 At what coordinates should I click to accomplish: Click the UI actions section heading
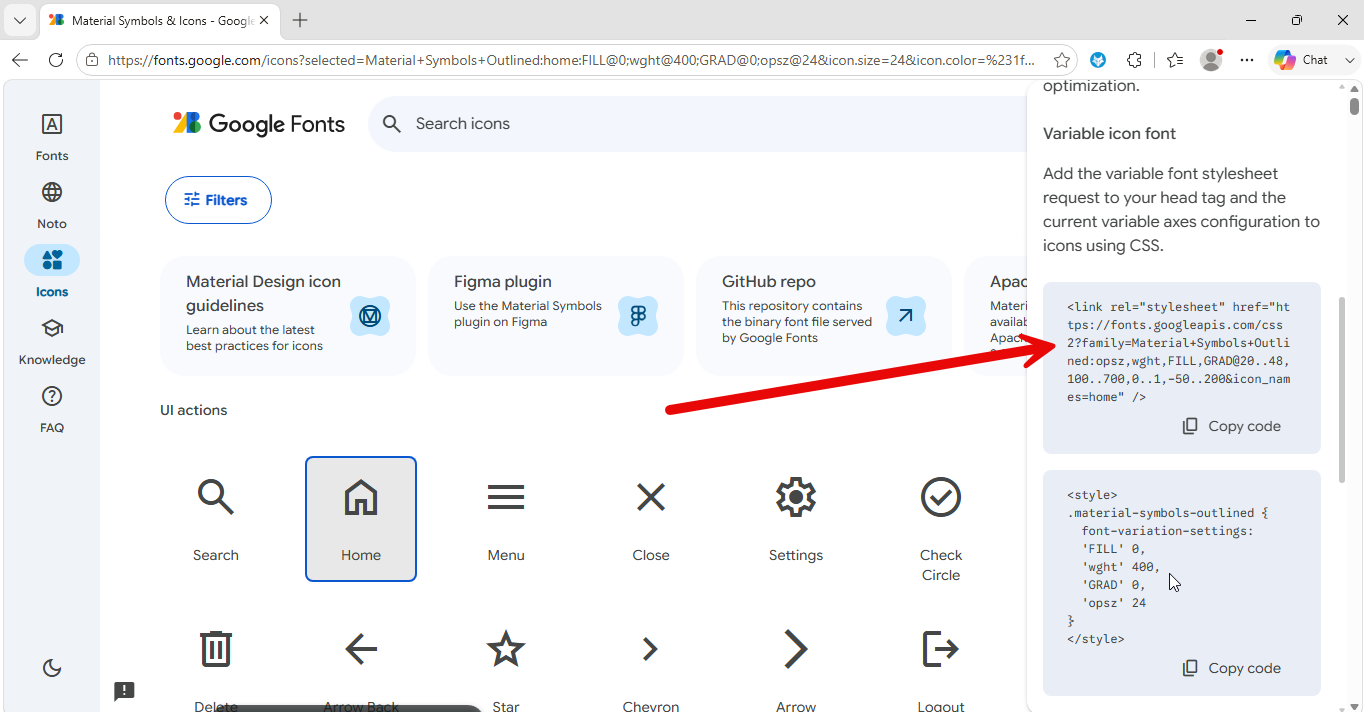[194, 410]
